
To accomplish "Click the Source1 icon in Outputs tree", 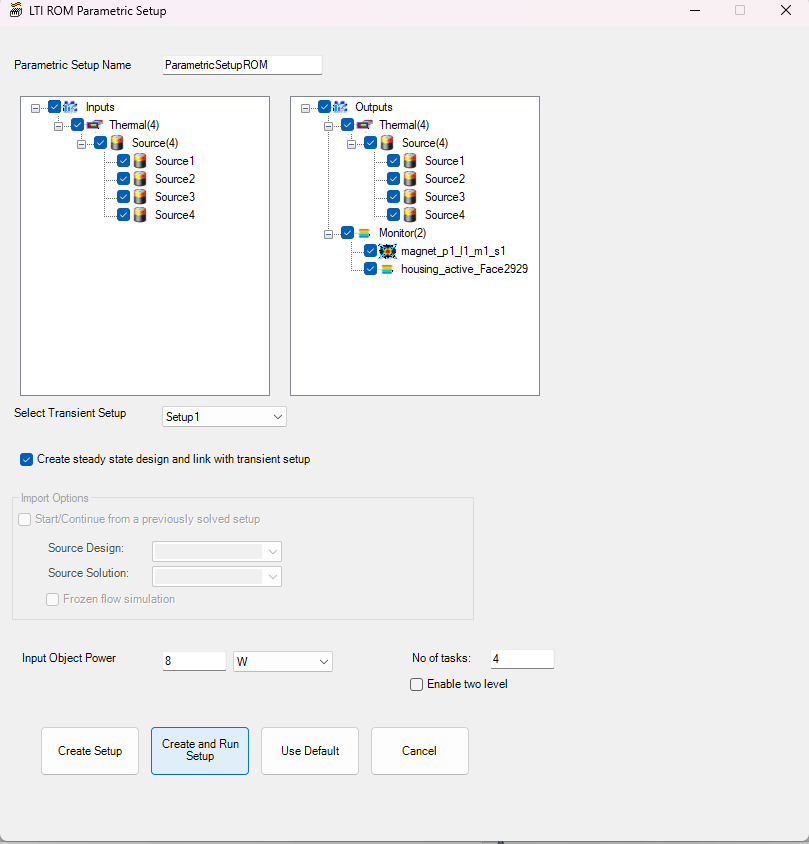I will point(410,161).
